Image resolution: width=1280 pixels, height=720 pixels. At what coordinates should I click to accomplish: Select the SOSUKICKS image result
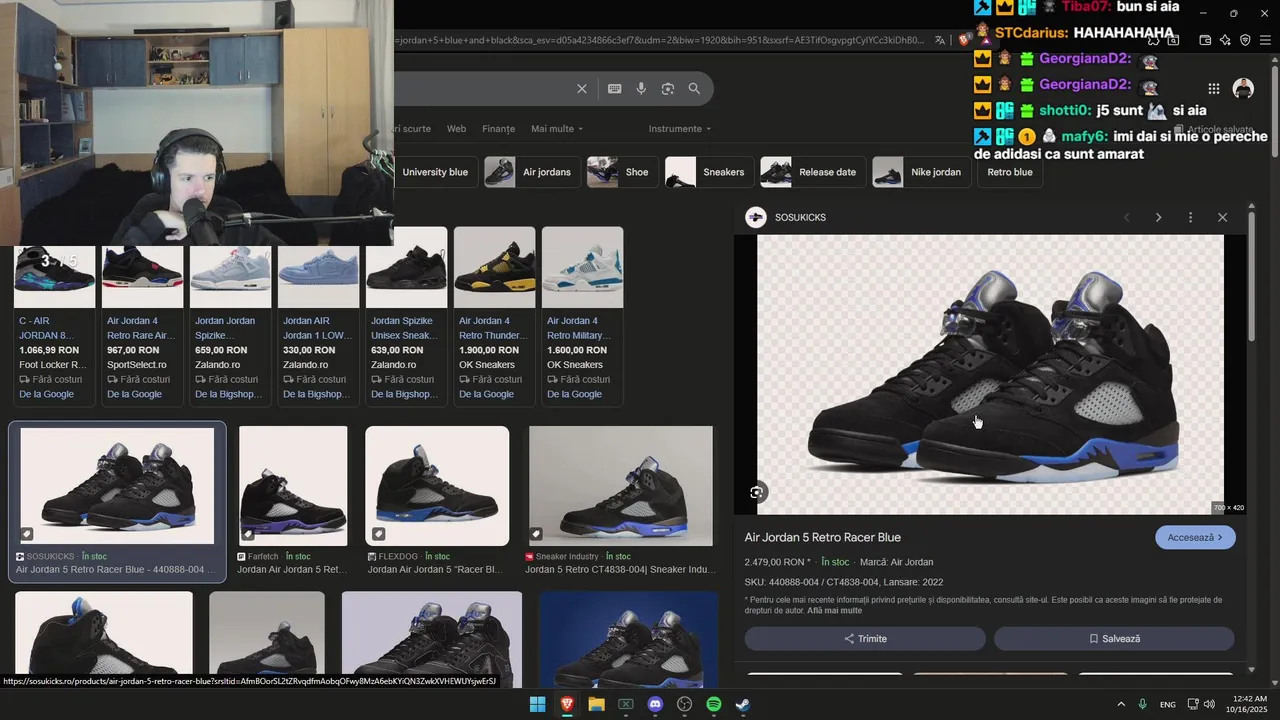point(117,501)
